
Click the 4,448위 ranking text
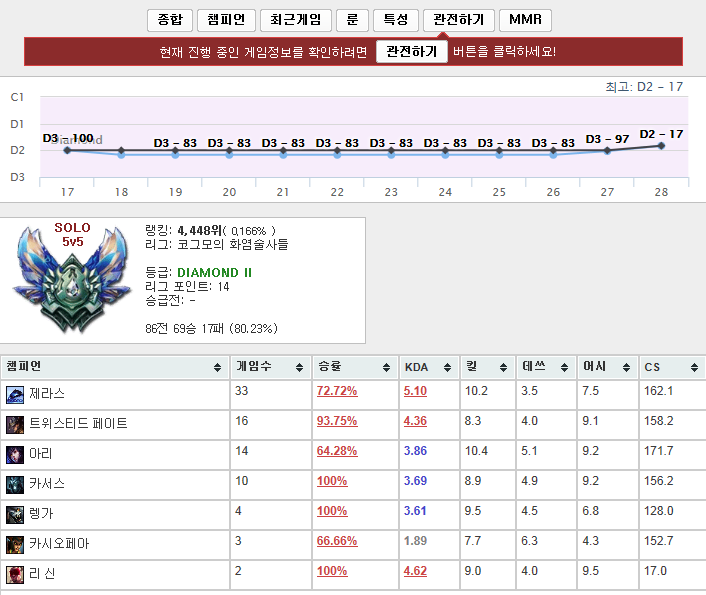pyautogui.click(x=199, y=231)
